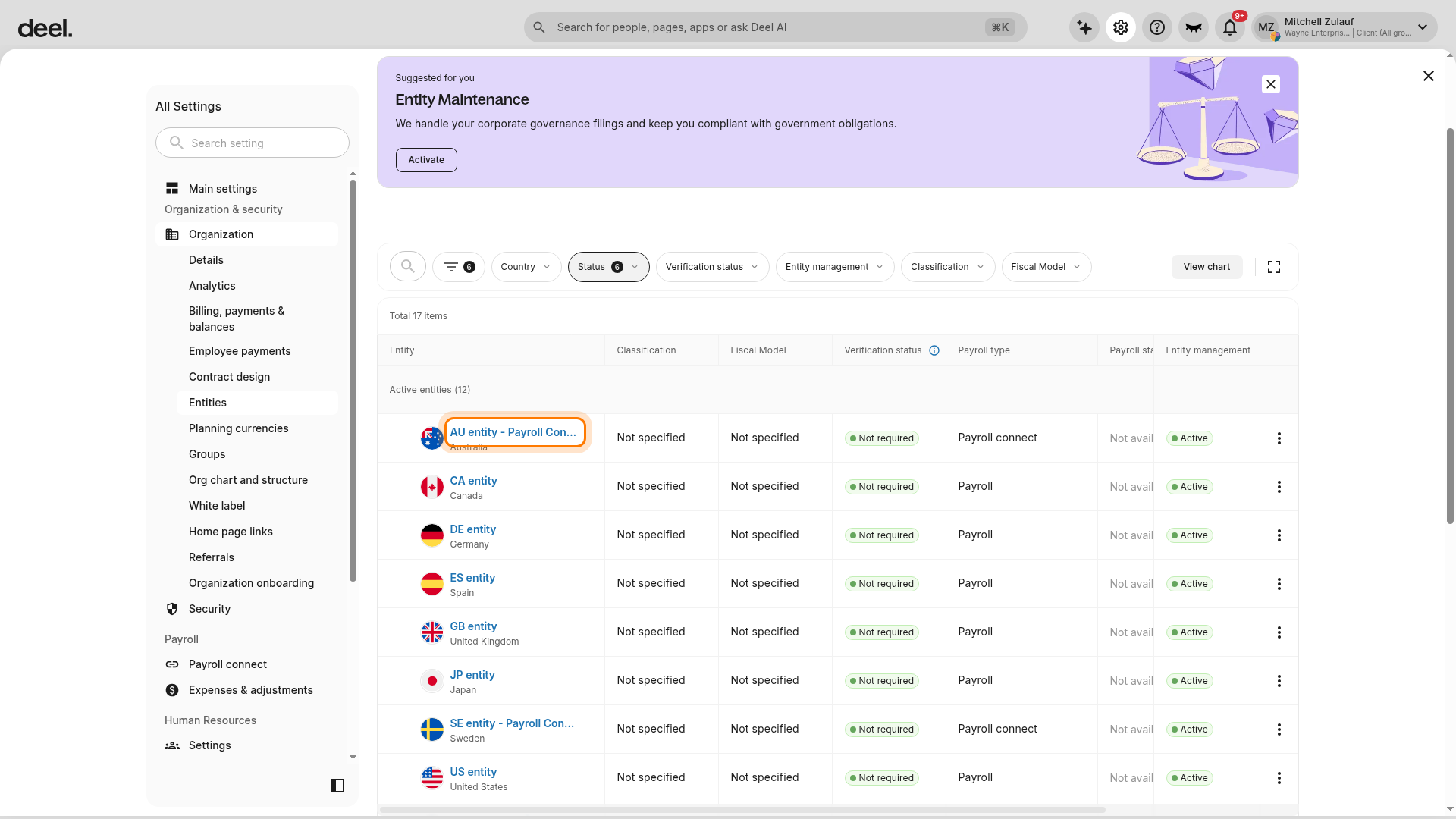Open Security settings
The height and width of the screenshot is (819, 1456).
point(247,609)
